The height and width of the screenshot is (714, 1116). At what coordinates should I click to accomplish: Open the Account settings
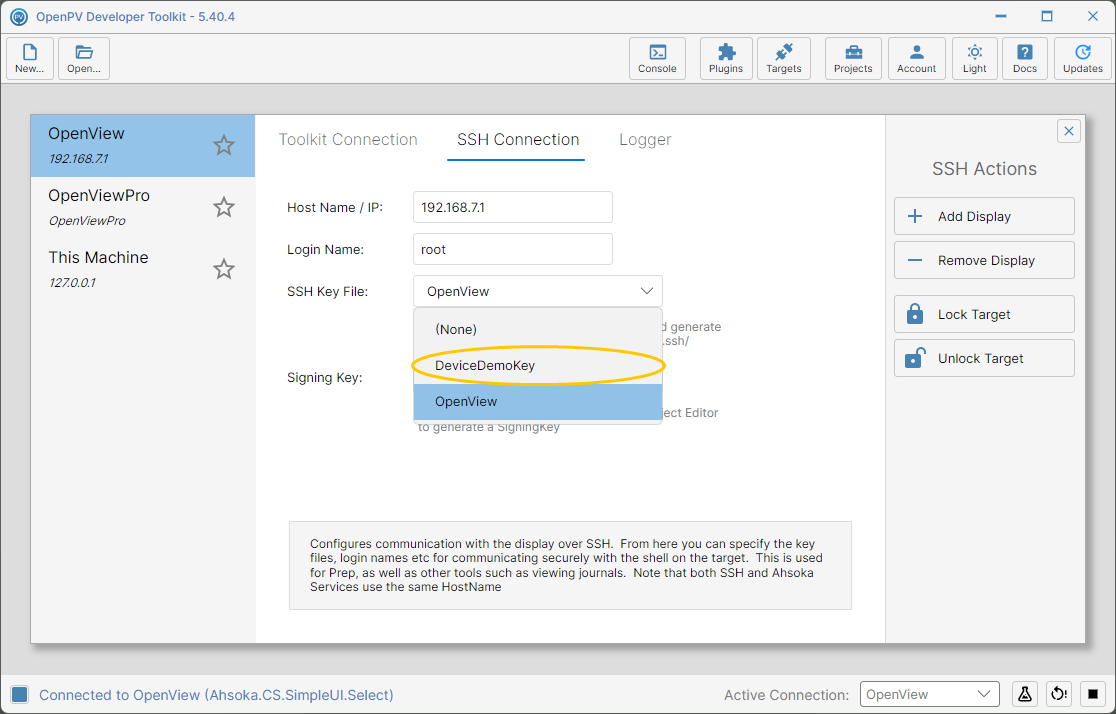[917, 58]
